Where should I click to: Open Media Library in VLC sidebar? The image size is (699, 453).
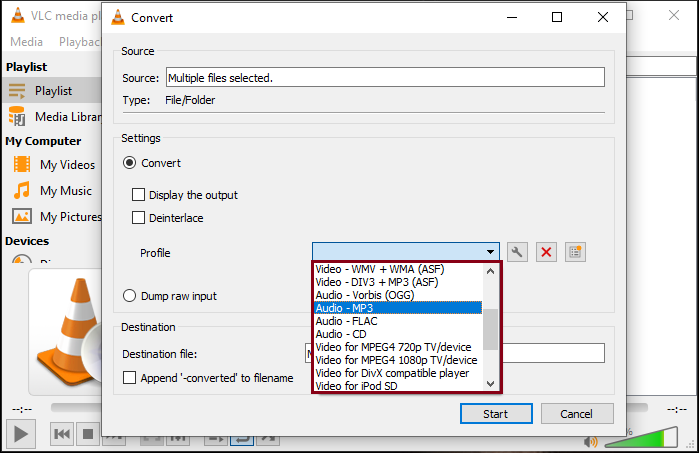click(54, 117)
